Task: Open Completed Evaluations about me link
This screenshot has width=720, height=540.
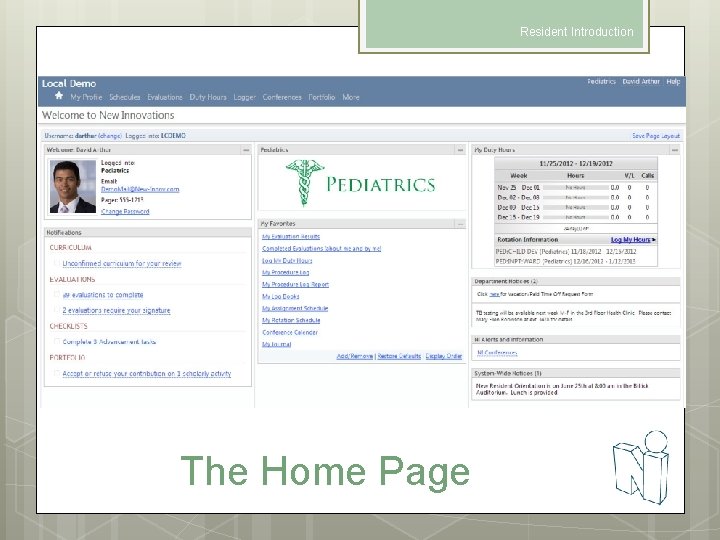Action: tap(321, 248)
